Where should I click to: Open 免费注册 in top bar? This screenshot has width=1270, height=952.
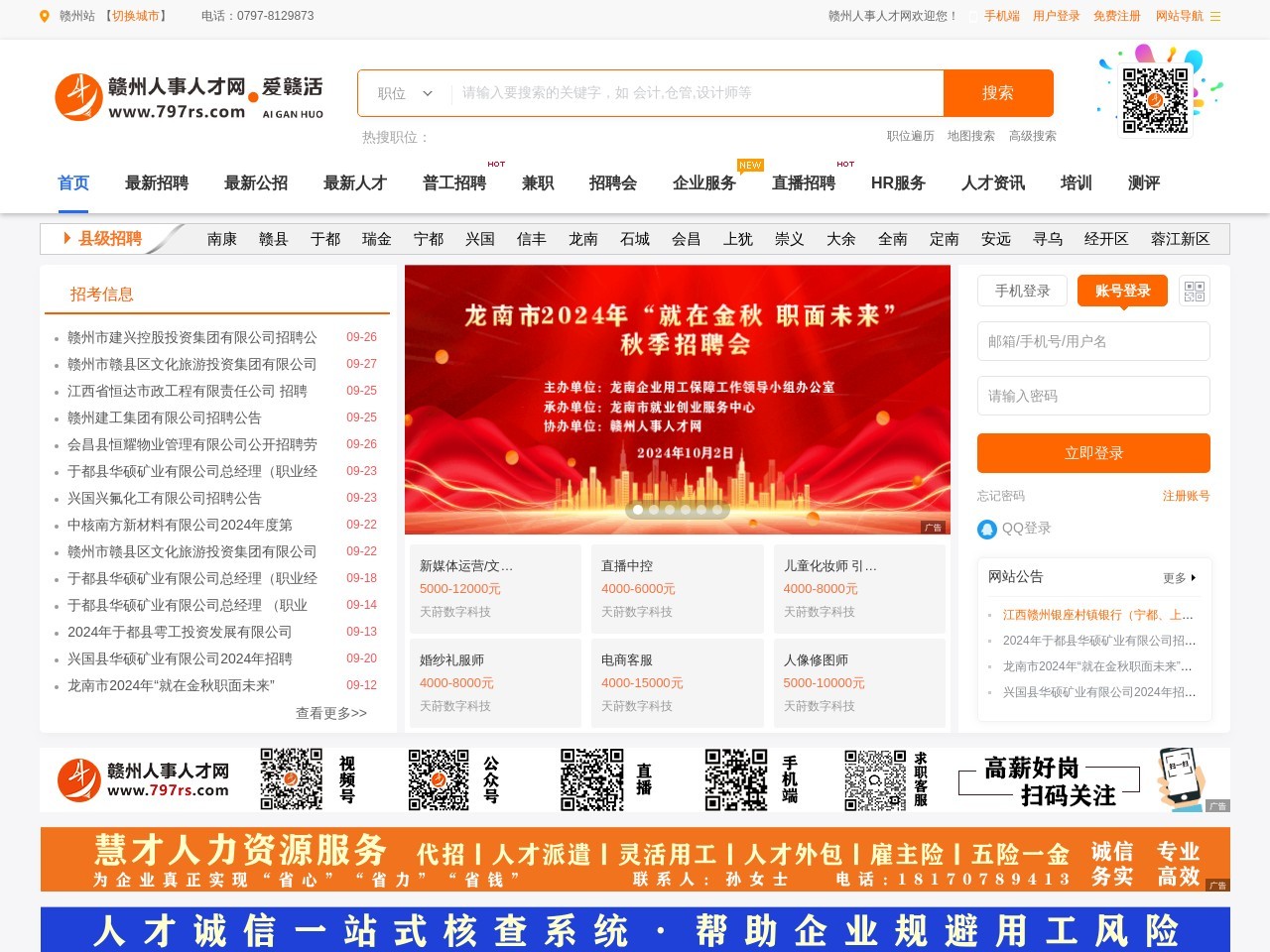pyautogui.click(x=1117, y=16)
